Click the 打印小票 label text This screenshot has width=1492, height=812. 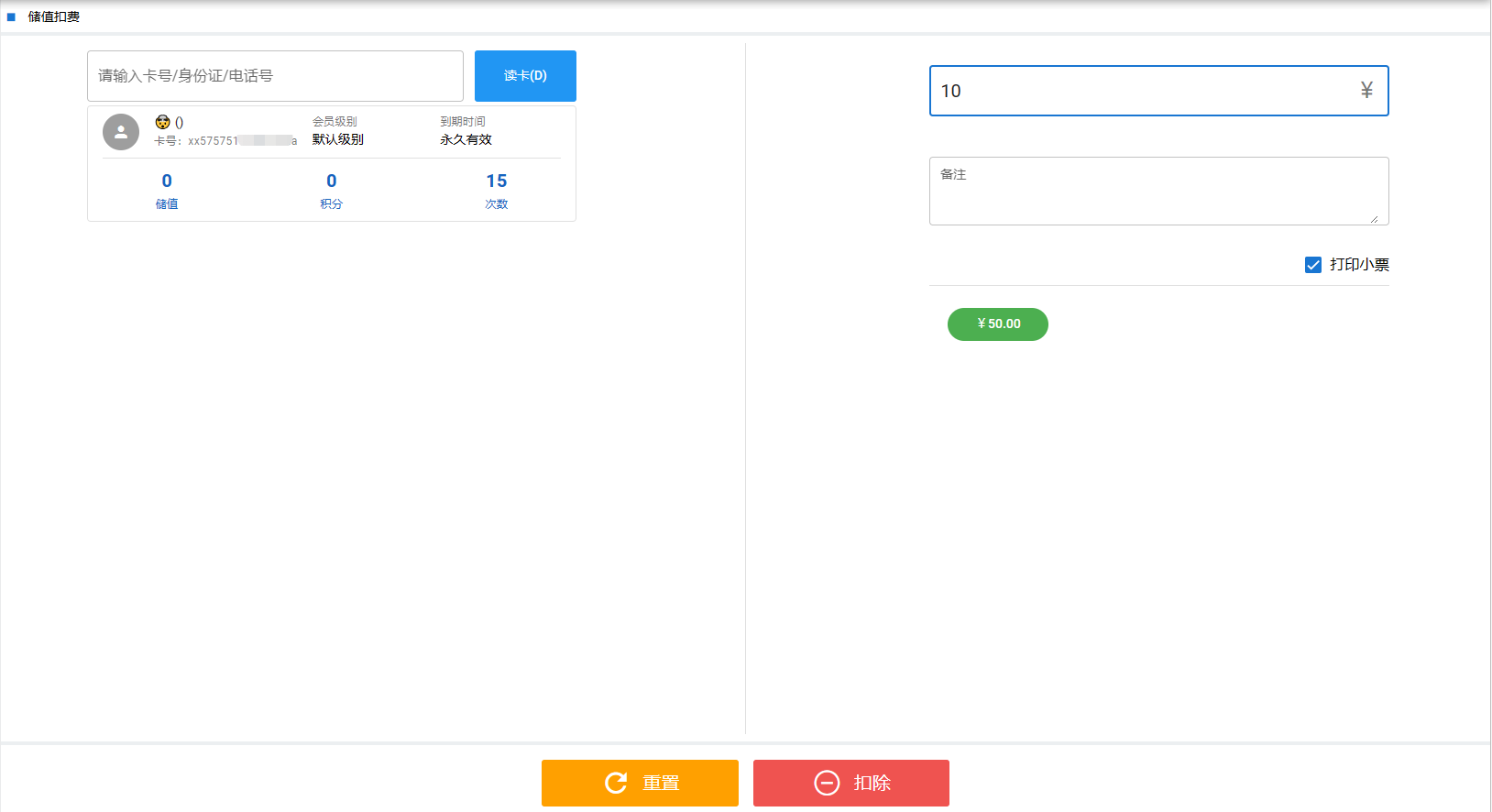1359,265
